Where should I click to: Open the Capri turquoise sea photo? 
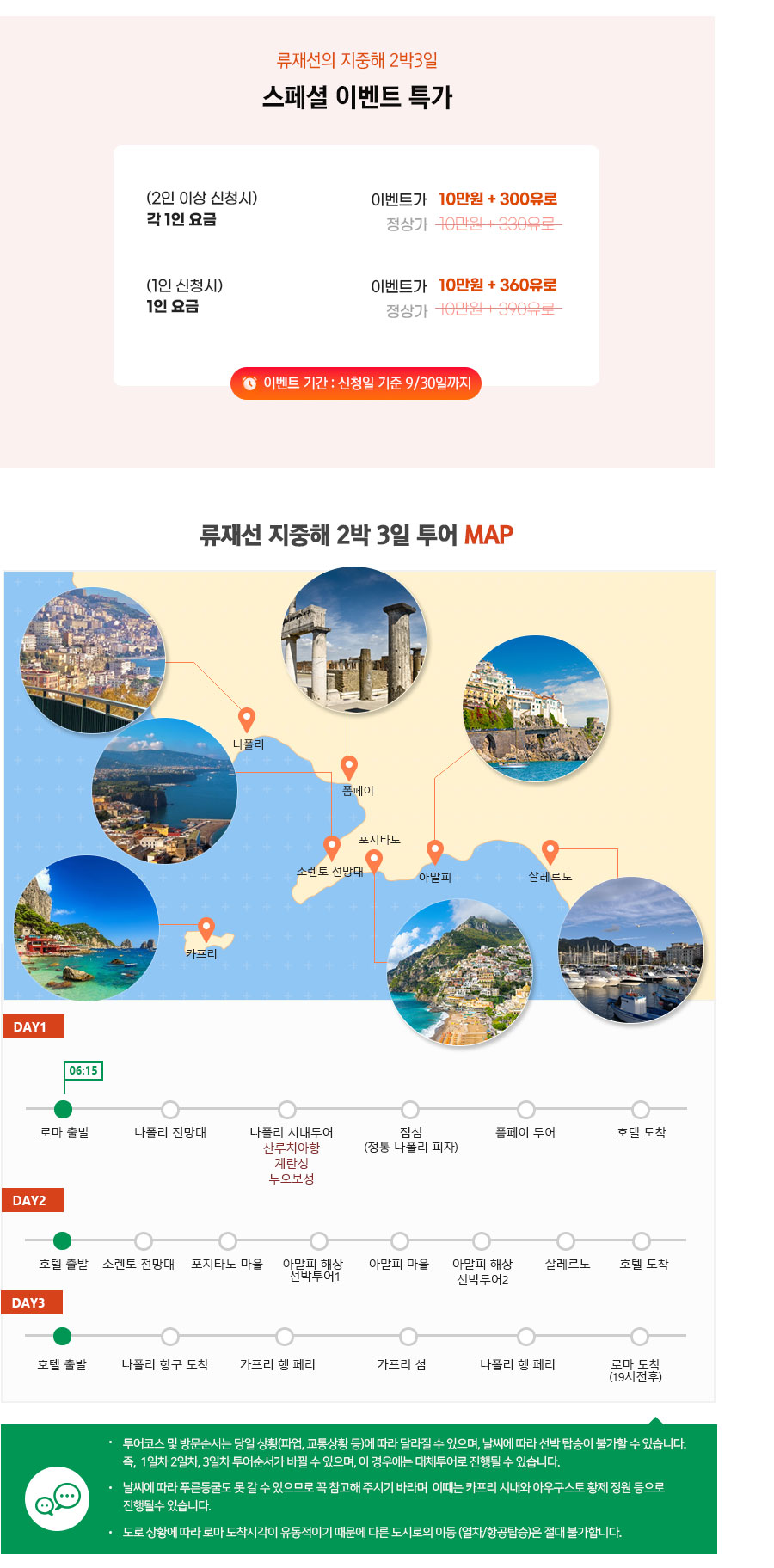(86, 928)
